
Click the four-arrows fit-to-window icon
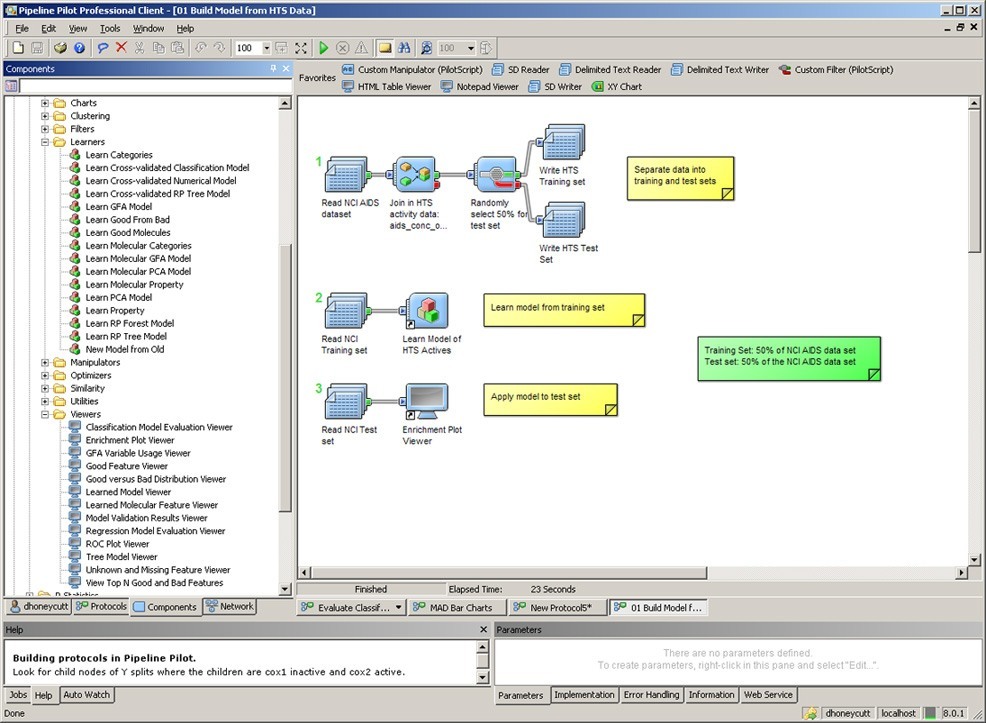click(x=301, y=48)
